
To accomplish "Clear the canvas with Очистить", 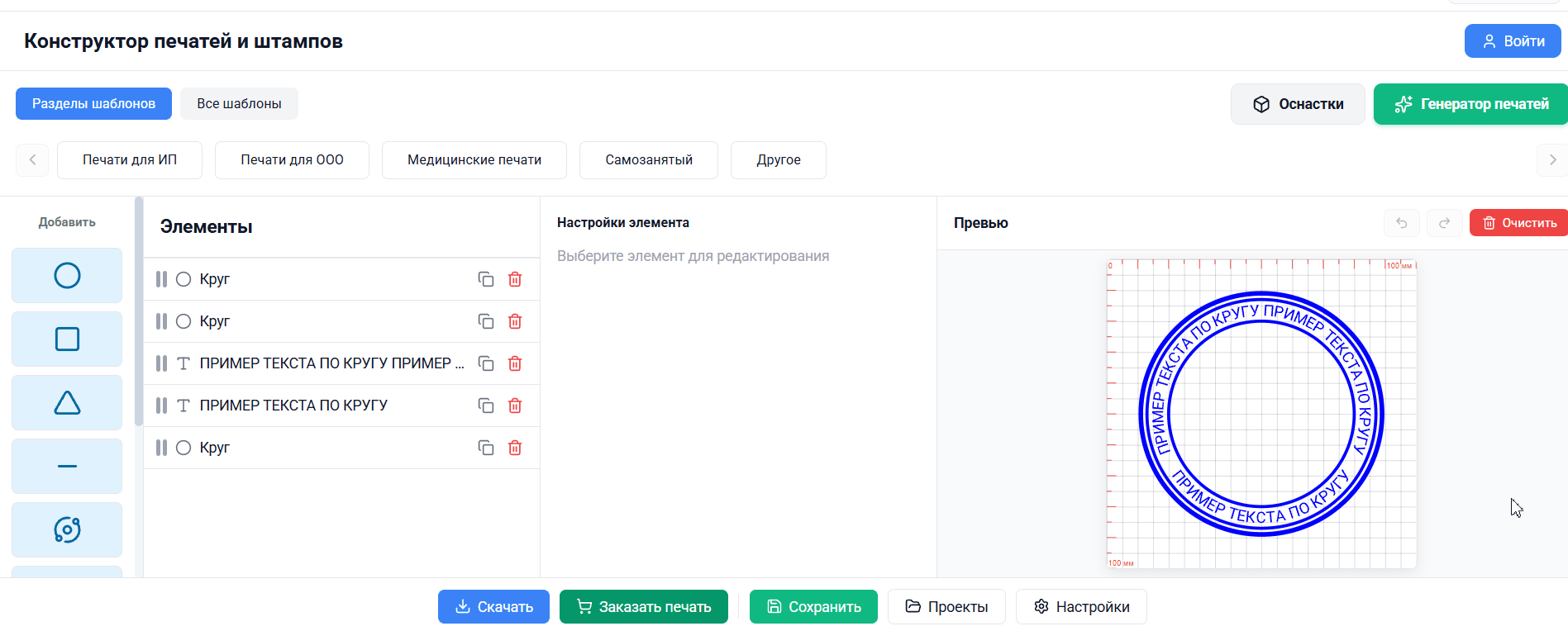I will click(x=1519, y=223).
